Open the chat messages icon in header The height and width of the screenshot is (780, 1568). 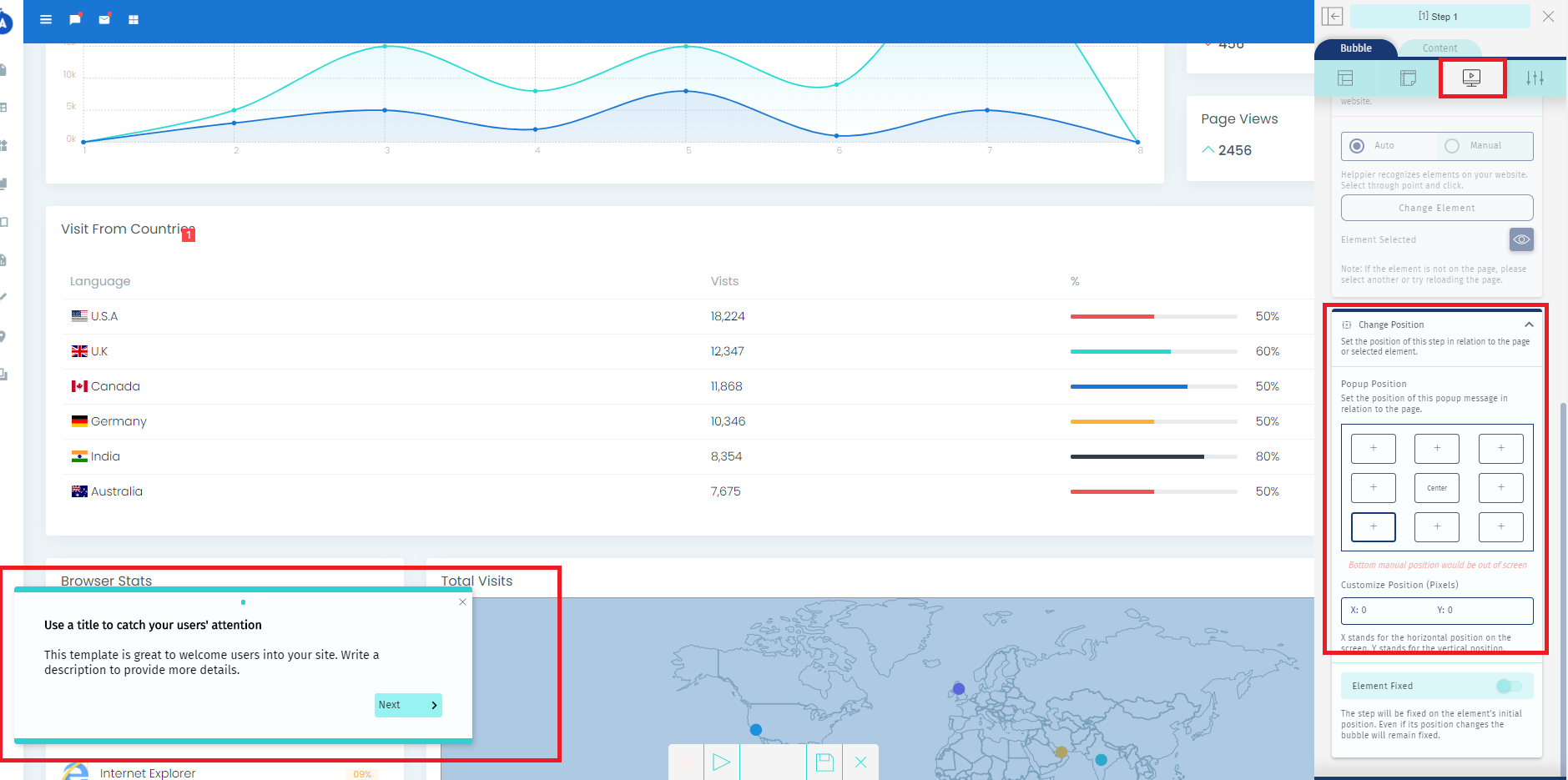point(75,19)
